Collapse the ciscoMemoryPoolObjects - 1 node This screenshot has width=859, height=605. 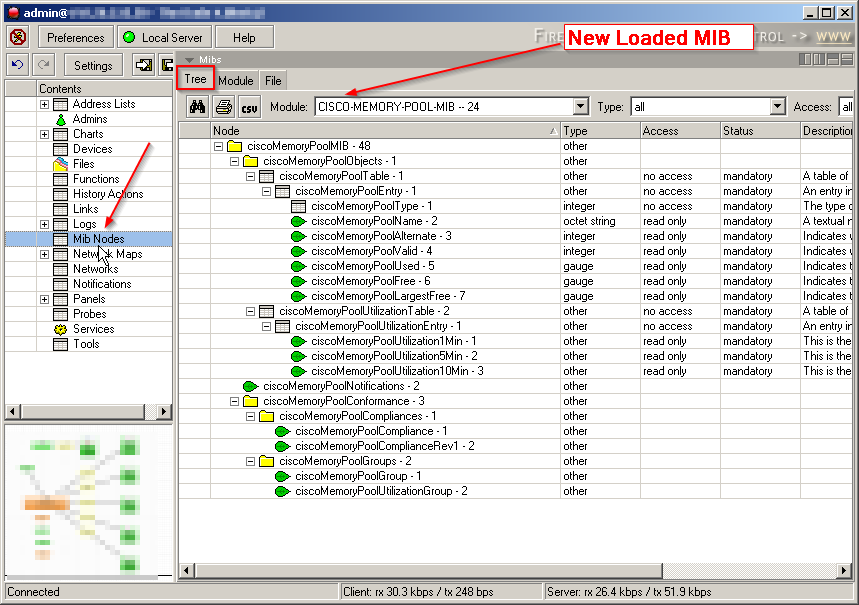[x=234, y=161]
